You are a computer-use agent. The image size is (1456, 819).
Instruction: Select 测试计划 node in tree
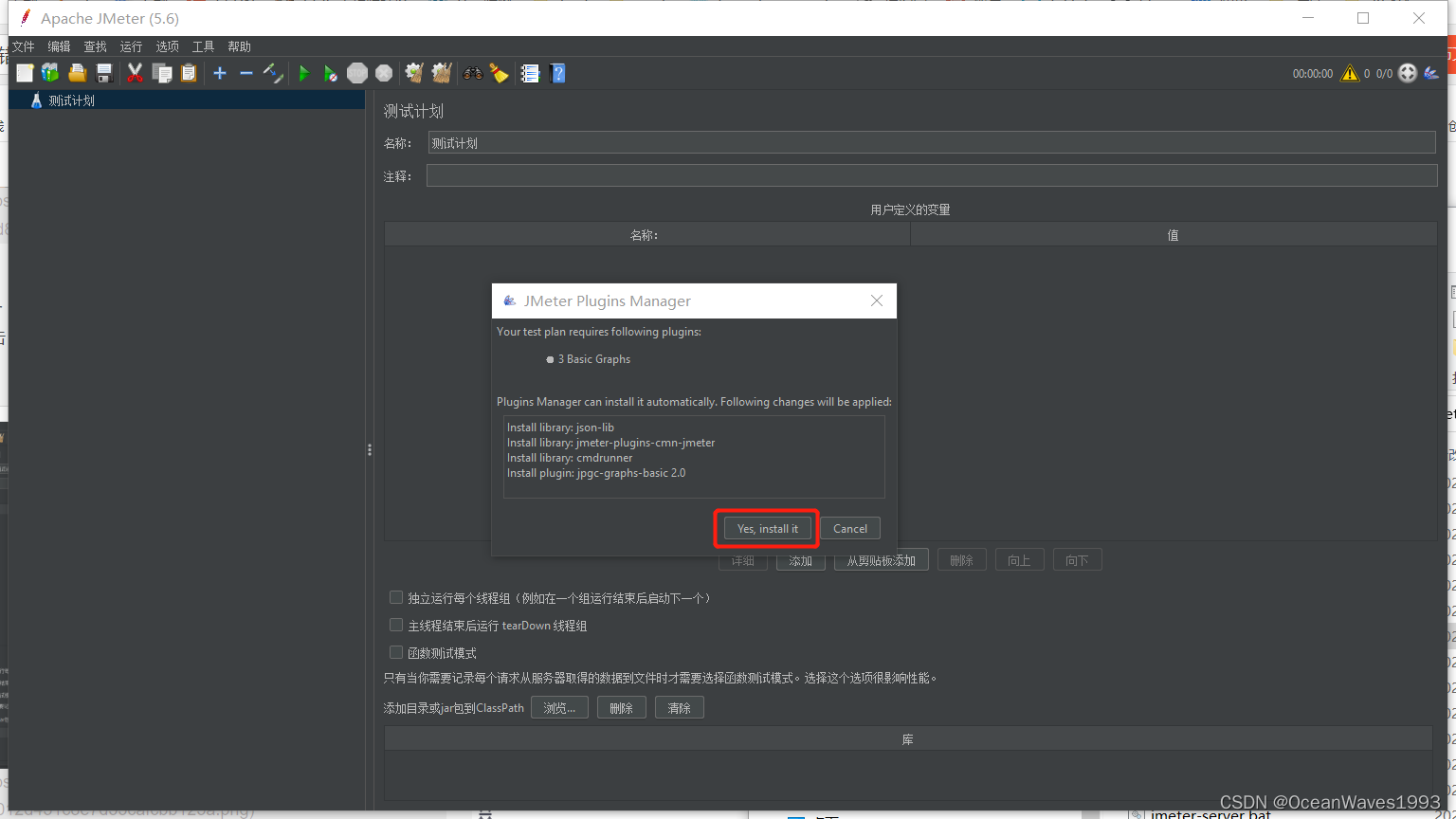(x=71, y=100)
